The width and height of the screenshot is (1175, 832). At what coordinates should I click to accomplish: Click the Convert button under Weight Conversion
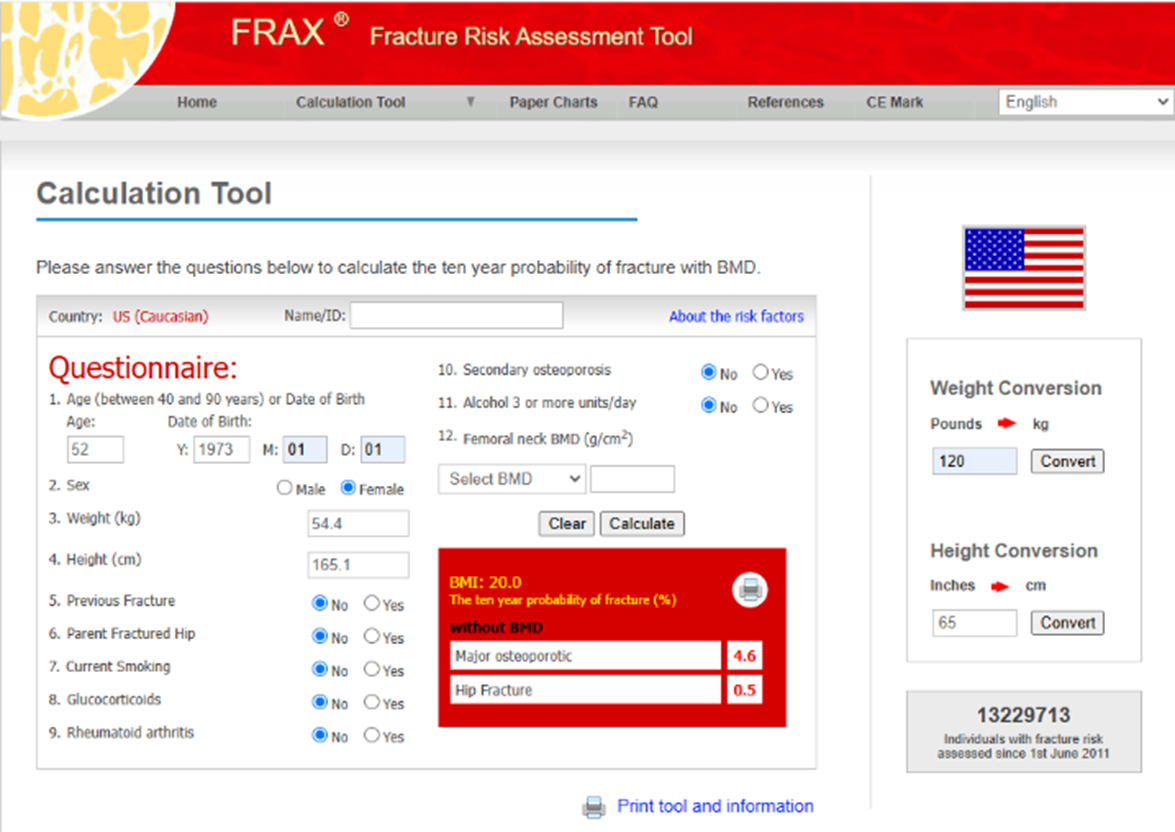[1067, 461]
